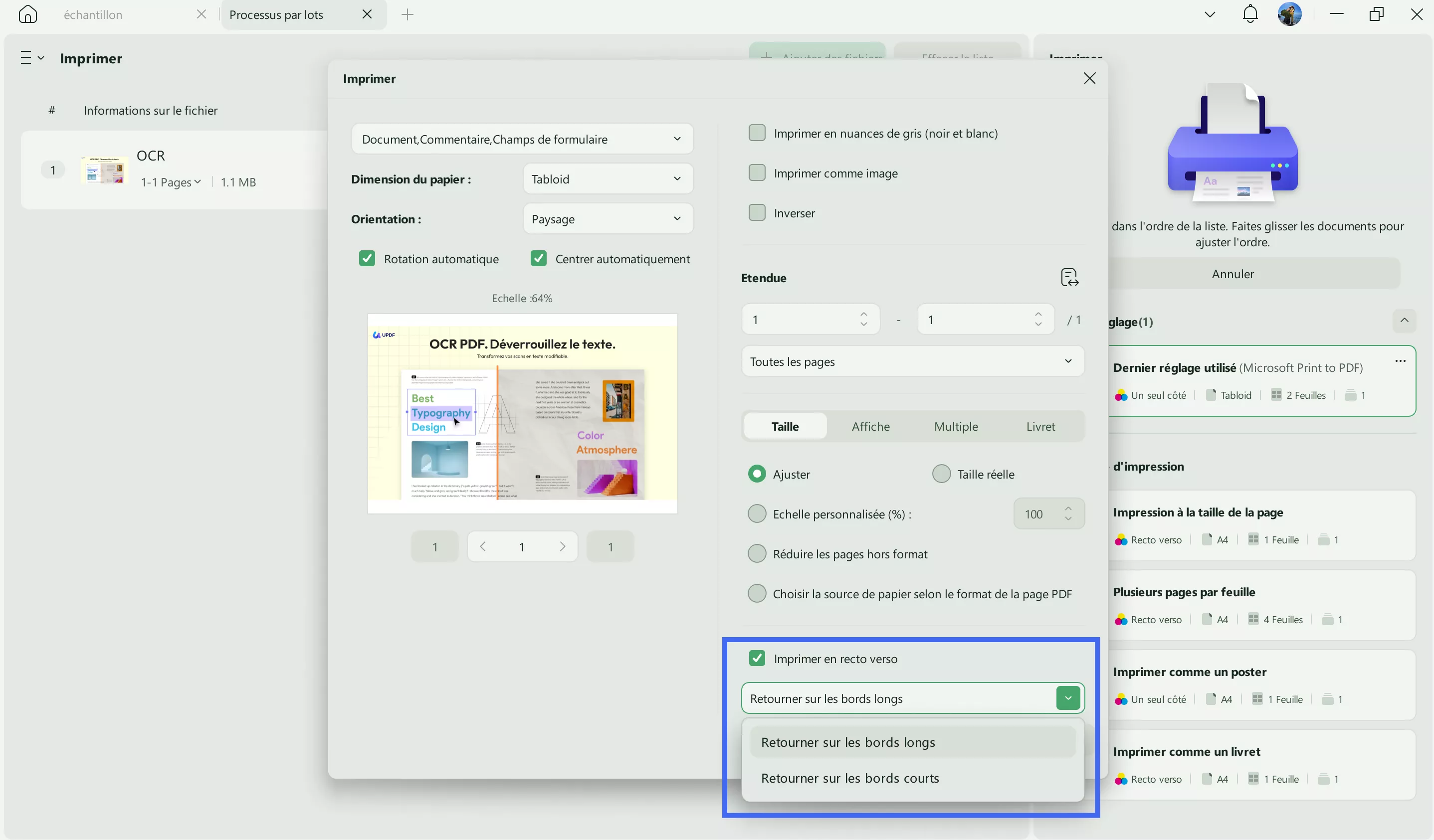Image resolution: width=1434 pixels, height=840 pixels.
Task: Select the Taille réelle radio button
Action: click(941, 474)
